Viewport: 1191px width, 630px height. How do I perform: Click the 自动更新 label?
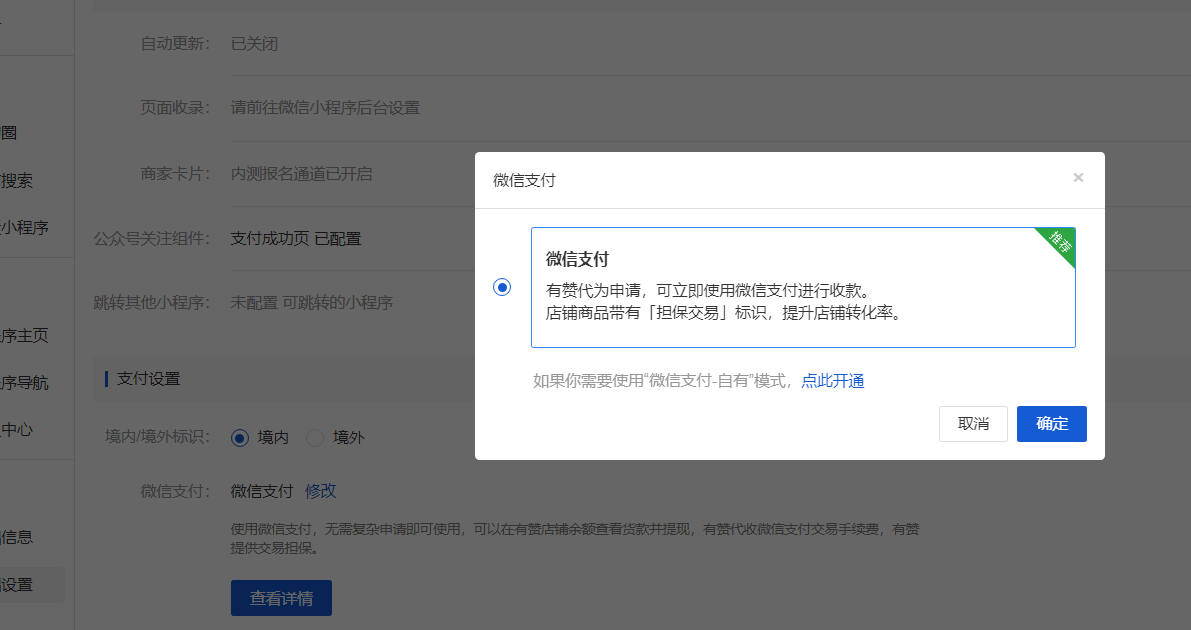point(175,44)
